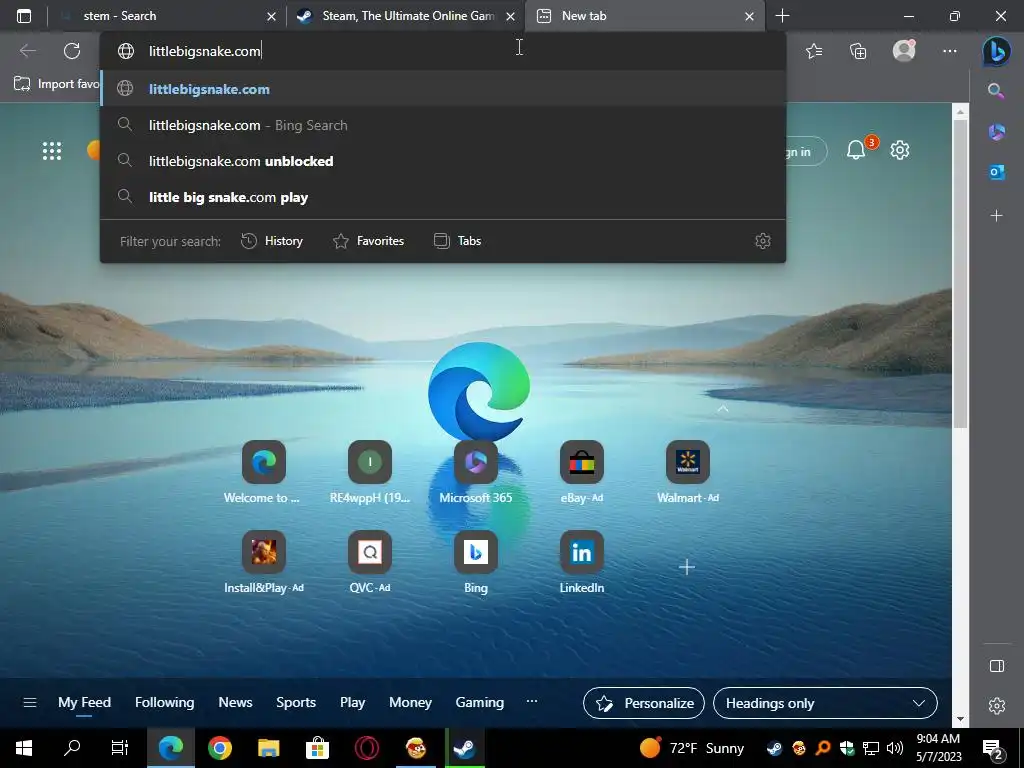
Task: Open the eBay quick link tile
Action: click(581, 462)
